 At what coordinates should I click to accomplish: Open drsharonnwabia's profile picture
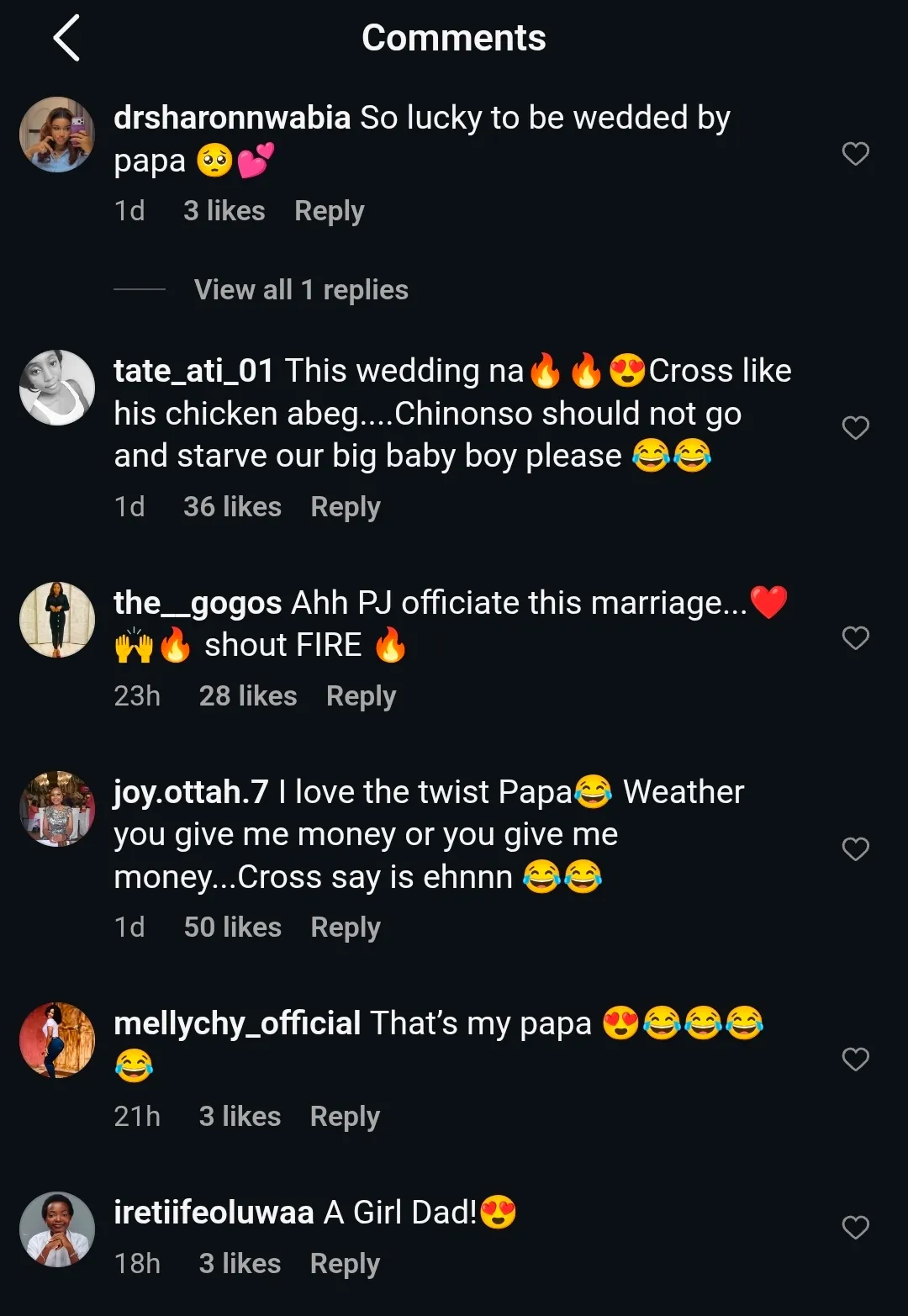tap(57, 135)
